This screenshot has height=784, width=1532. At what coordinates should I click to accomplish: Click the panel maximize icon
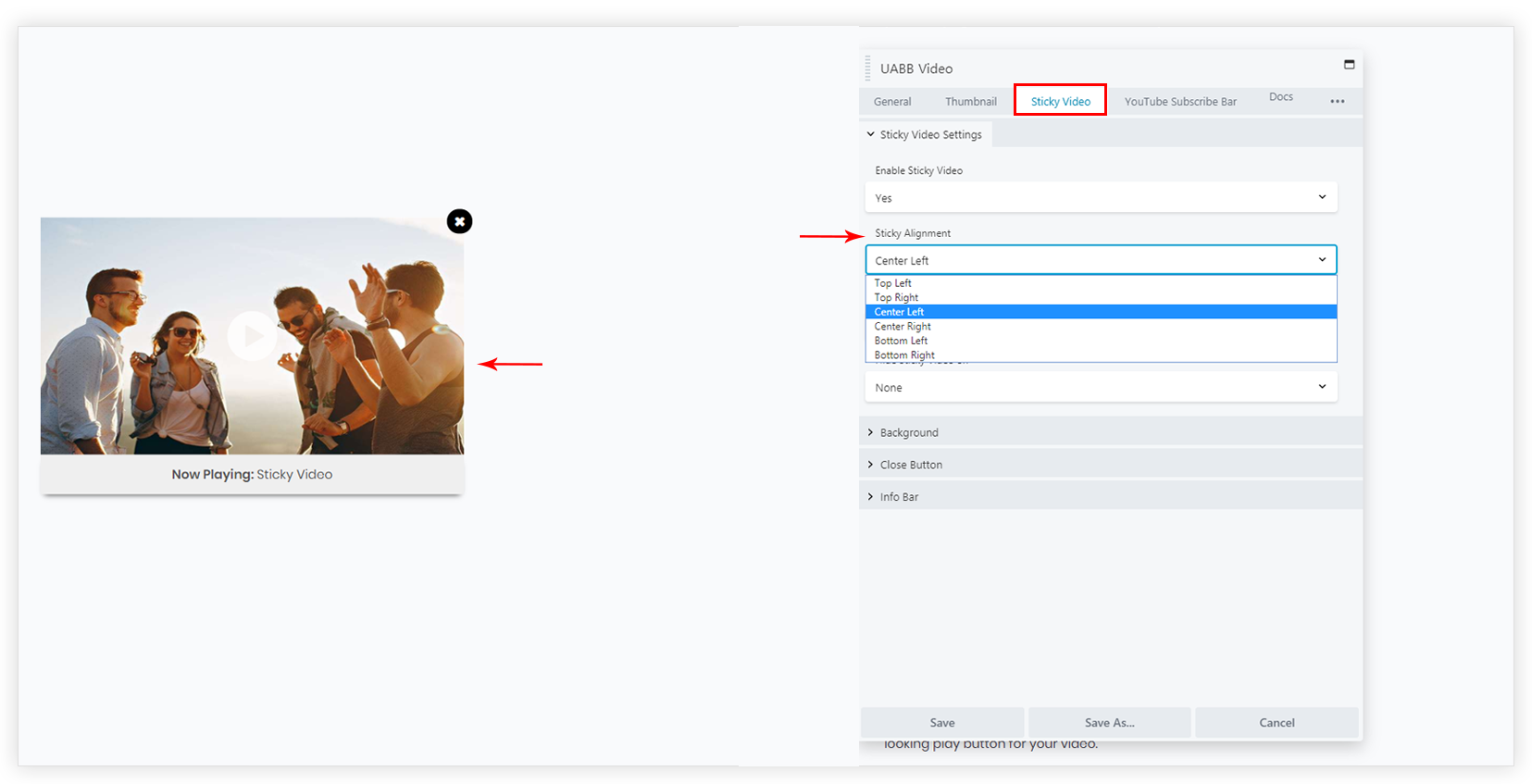coord(1349,65)
